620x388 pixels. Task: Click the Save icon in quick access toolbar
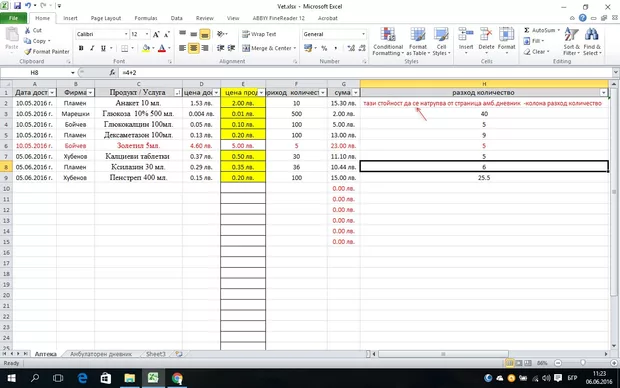(x=17, y=6)
